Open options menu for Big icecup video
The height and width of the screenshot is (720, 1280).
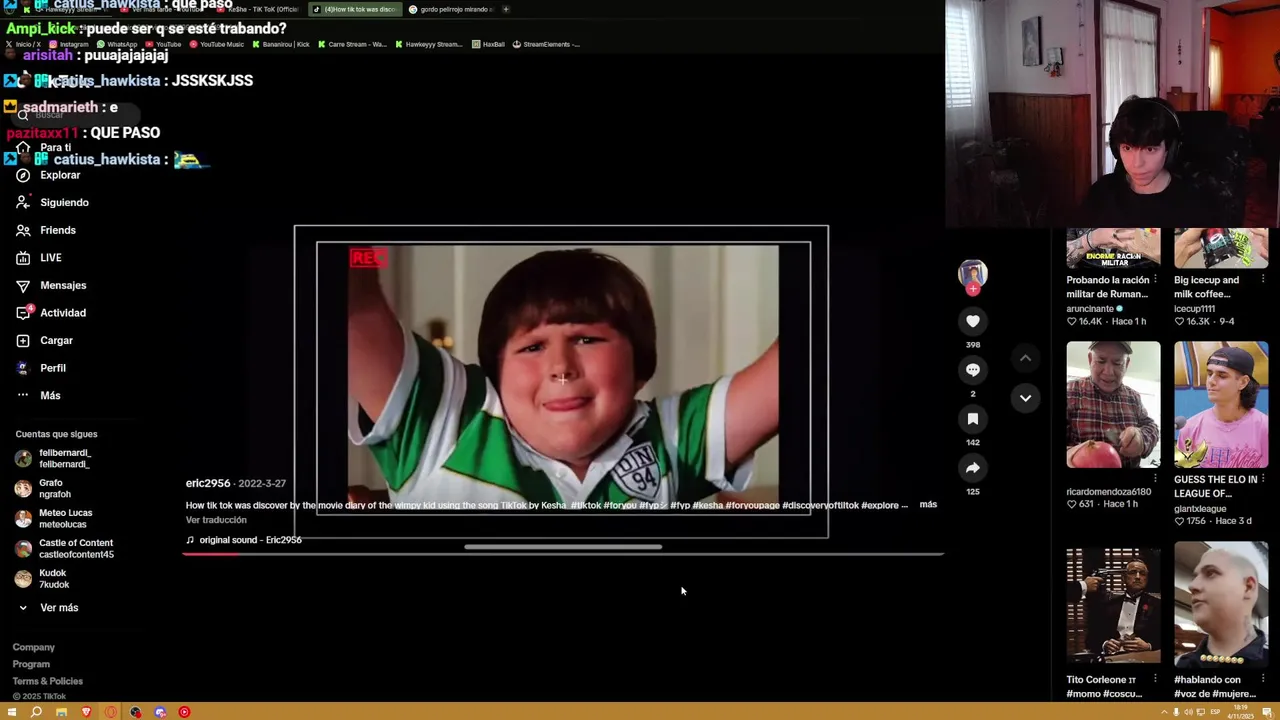pyautogui.click(x=1264, y=280)
